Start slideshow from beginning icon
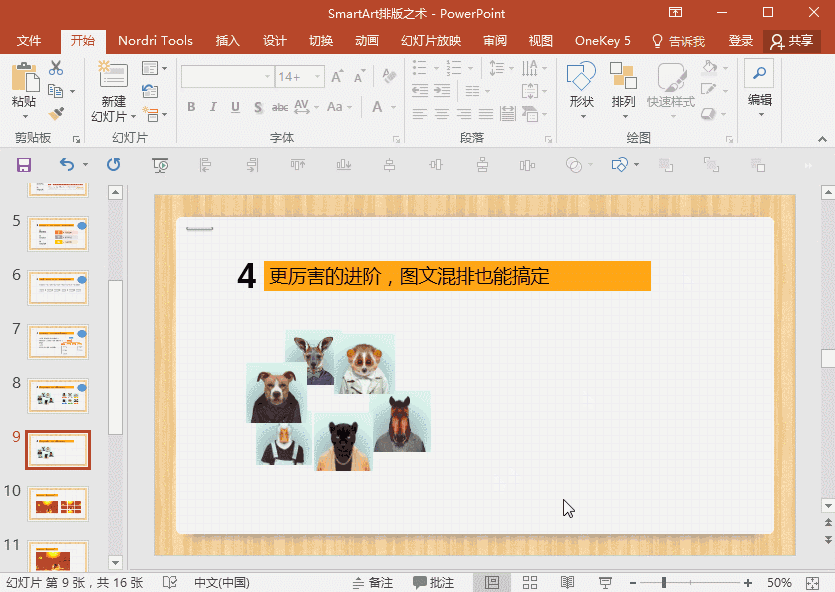The height and width of the screenshot is (592, 835). pos(160,165)
